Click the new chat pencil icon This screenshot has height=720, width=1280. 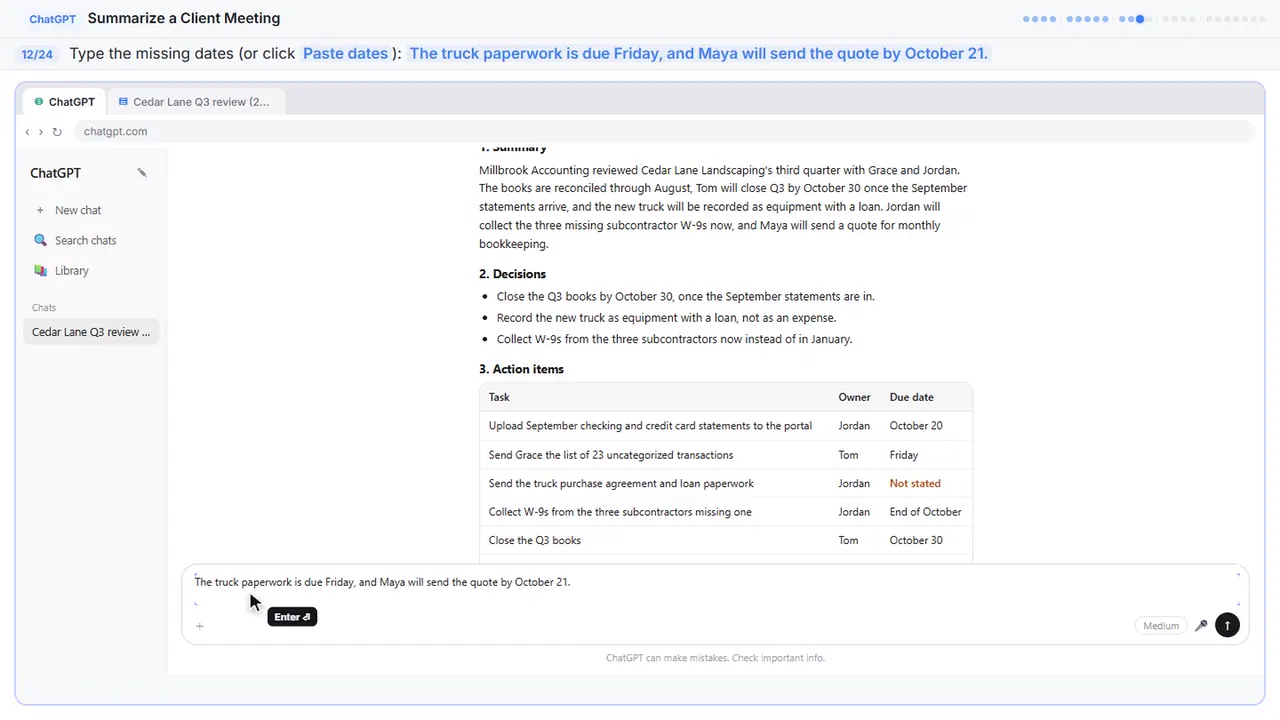coord(142,173)
